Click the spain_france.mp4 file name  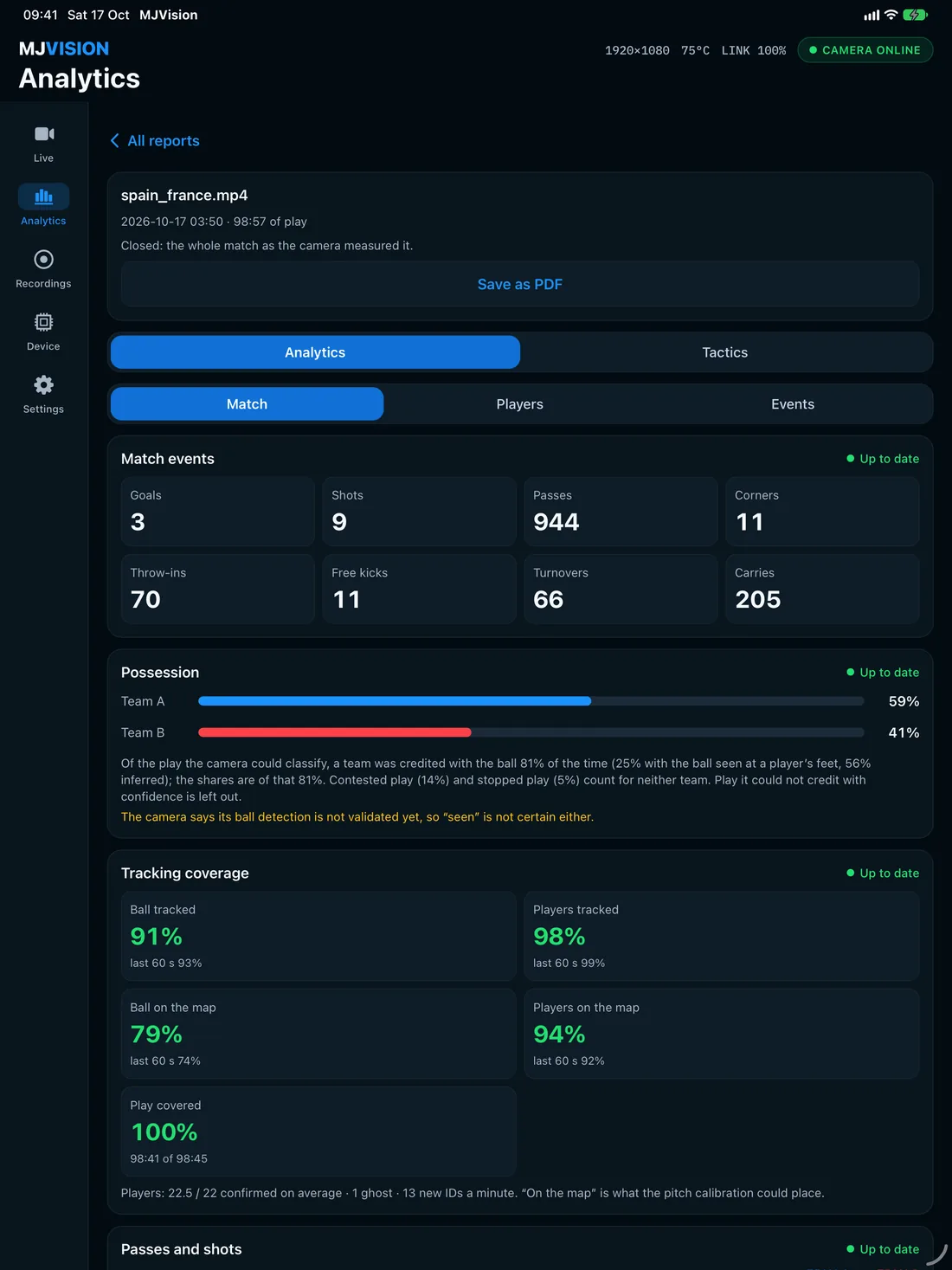click(184, 196)
